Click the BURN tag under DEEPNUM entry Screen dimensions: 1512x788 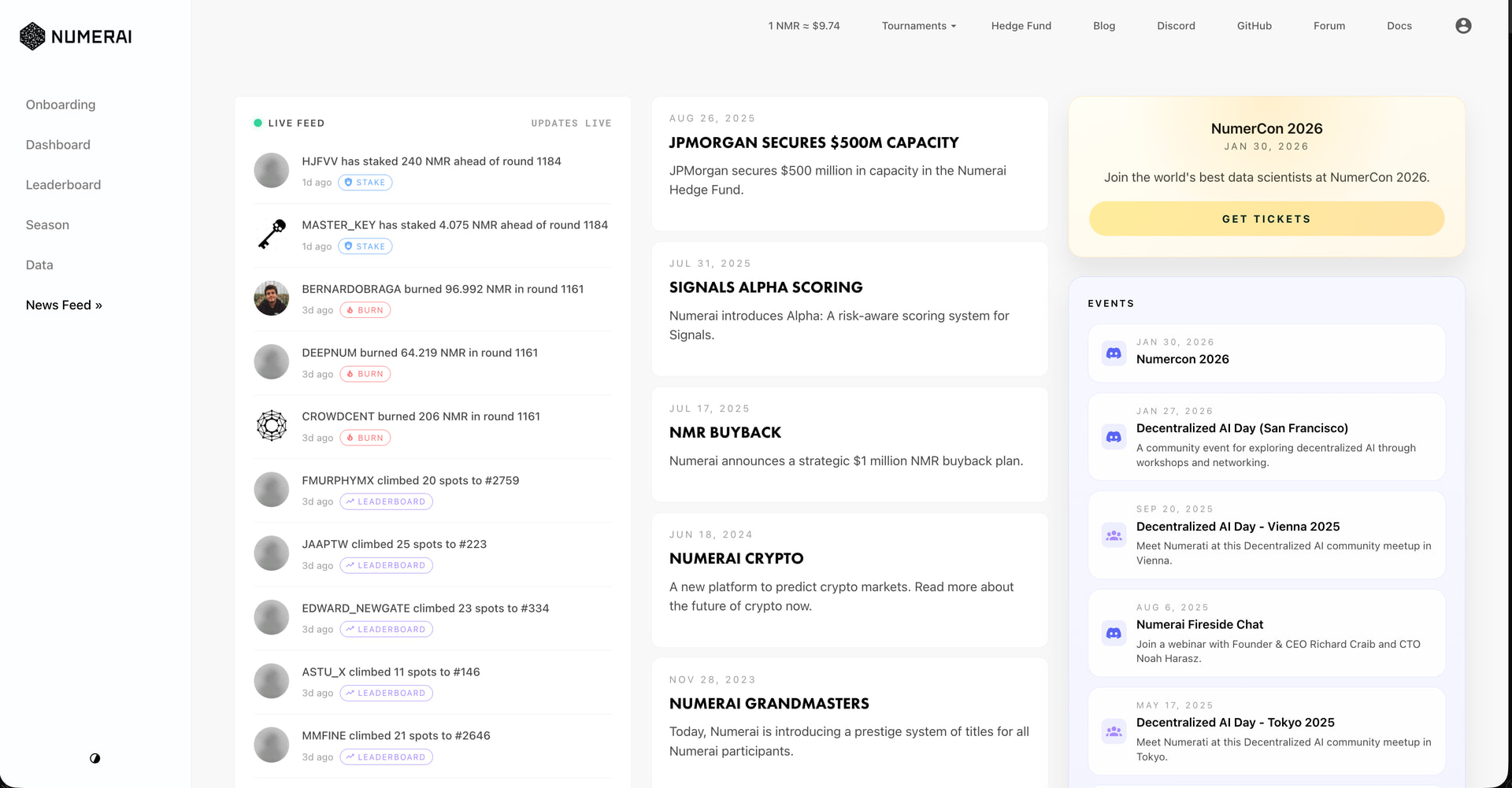click(x=365, y=374)
